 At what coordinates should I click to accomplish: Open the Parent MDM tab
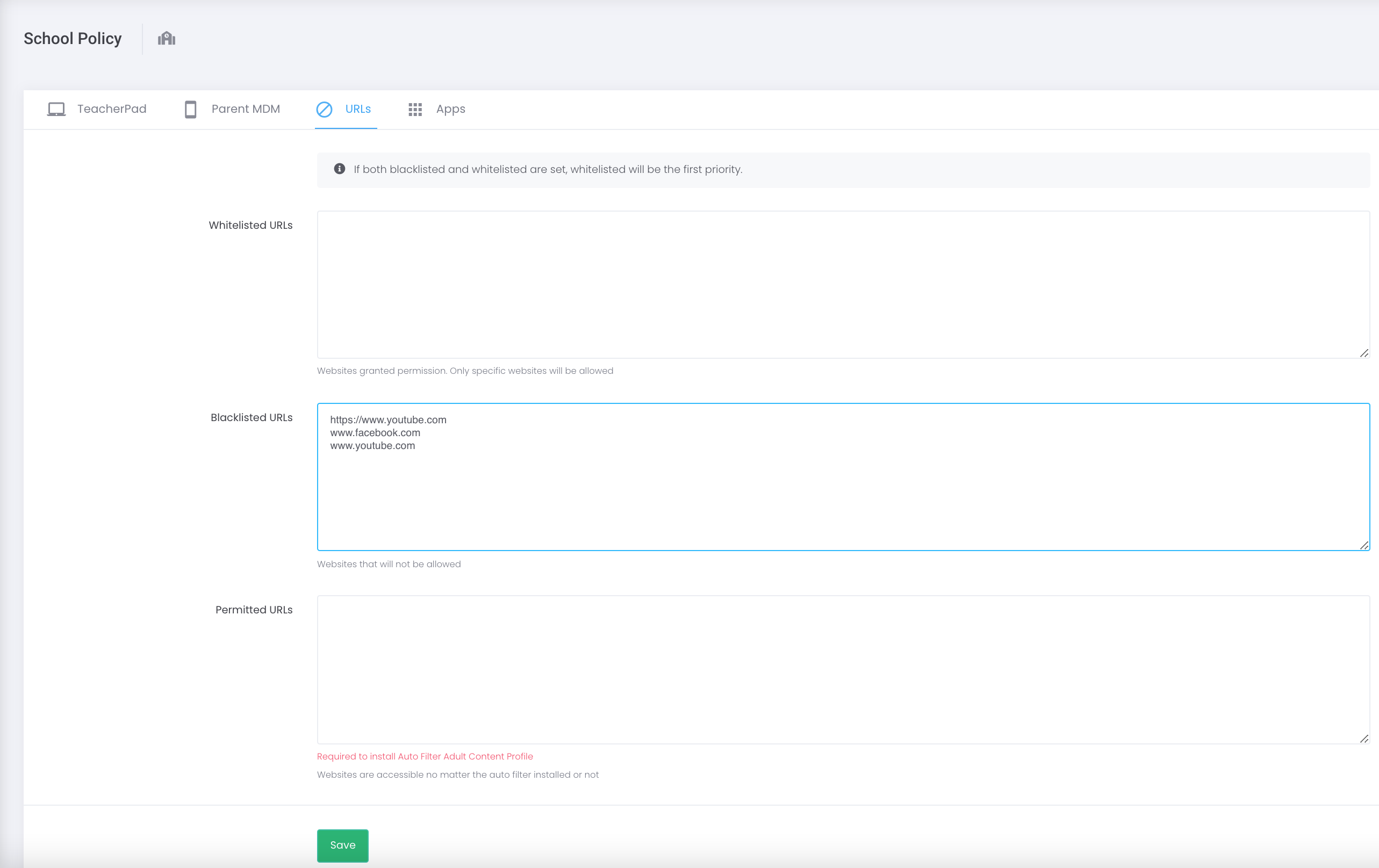coord(232,109)
